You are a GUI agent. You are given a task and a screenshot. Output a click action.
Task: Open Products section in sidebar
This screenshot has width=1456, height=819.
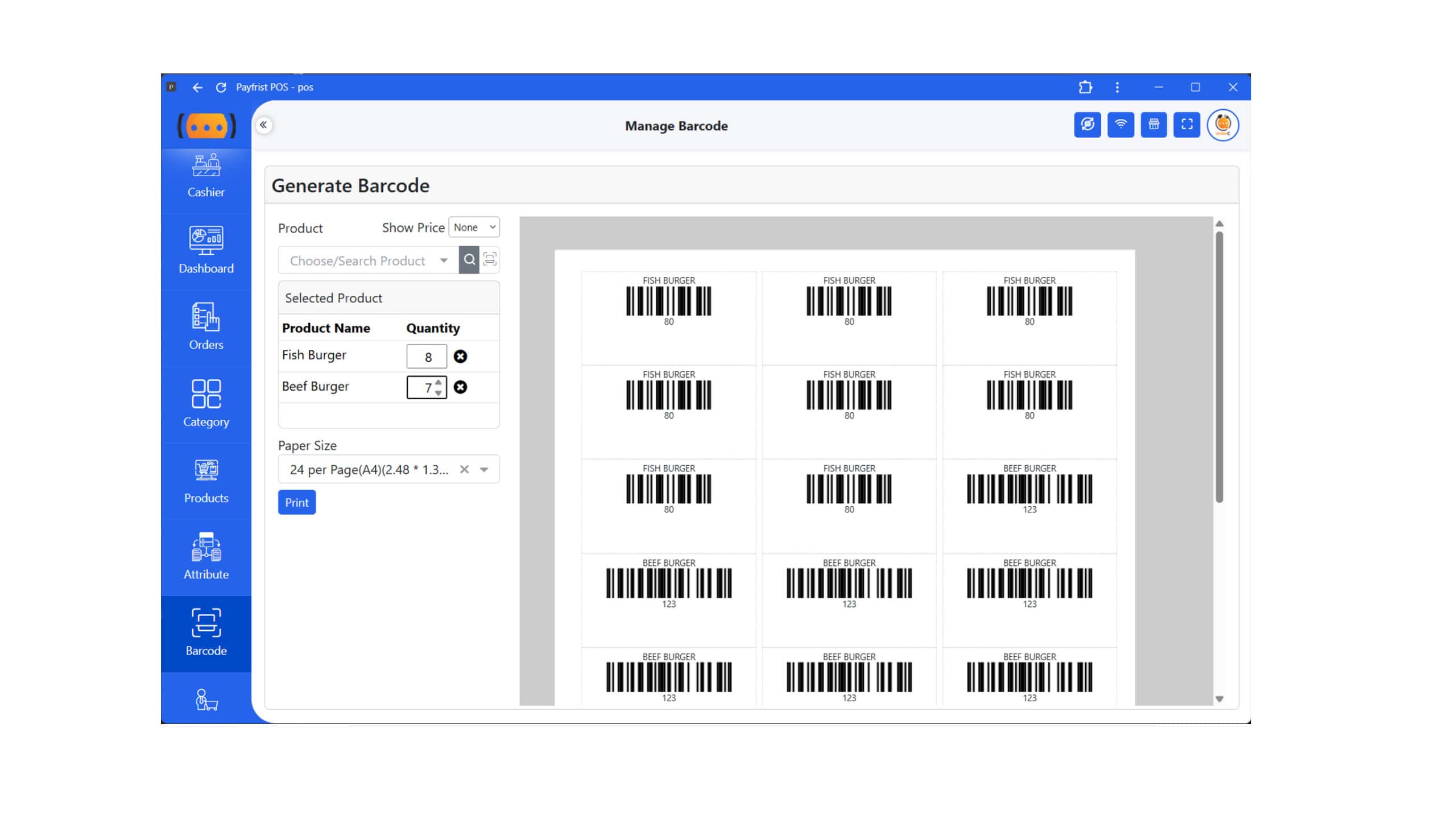coord(206,482)
